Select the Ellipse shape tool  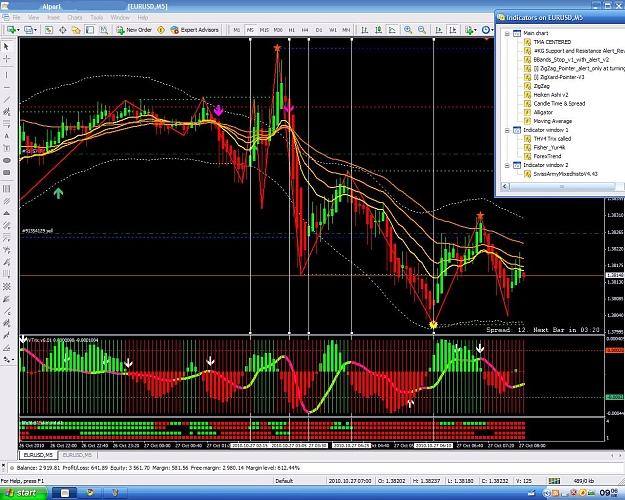coord(6,160)
